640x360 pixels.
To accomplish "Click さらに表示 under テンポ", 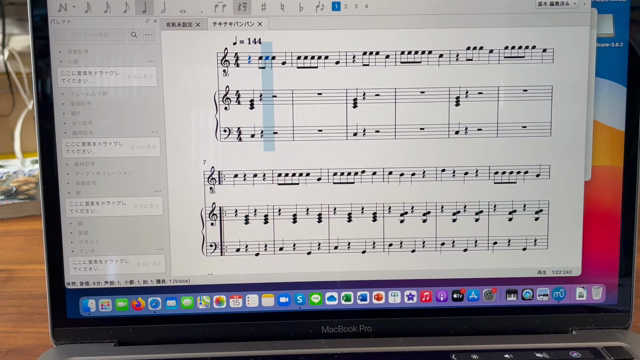I will 149,264.
